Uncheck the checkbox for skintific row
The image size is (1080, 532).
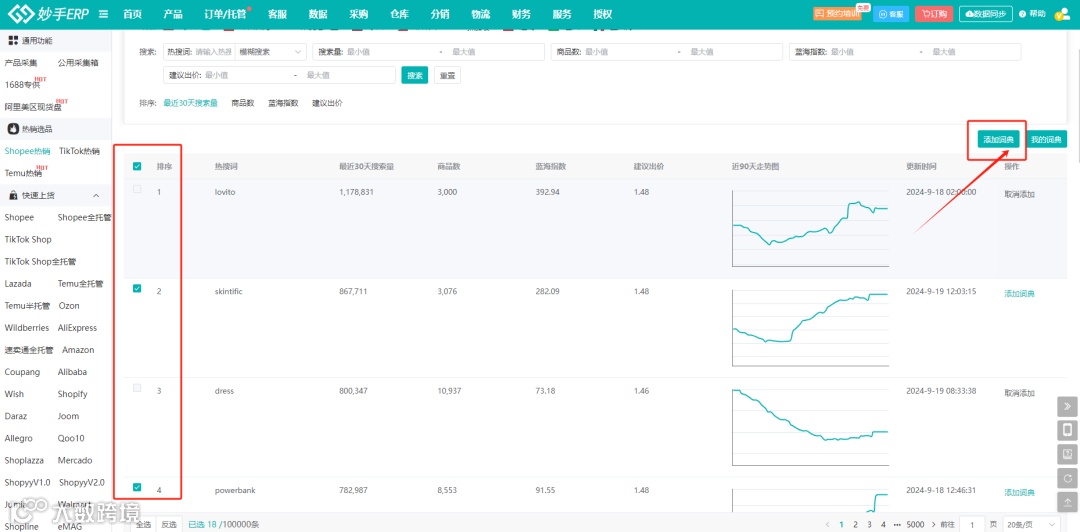coord(137,289)
